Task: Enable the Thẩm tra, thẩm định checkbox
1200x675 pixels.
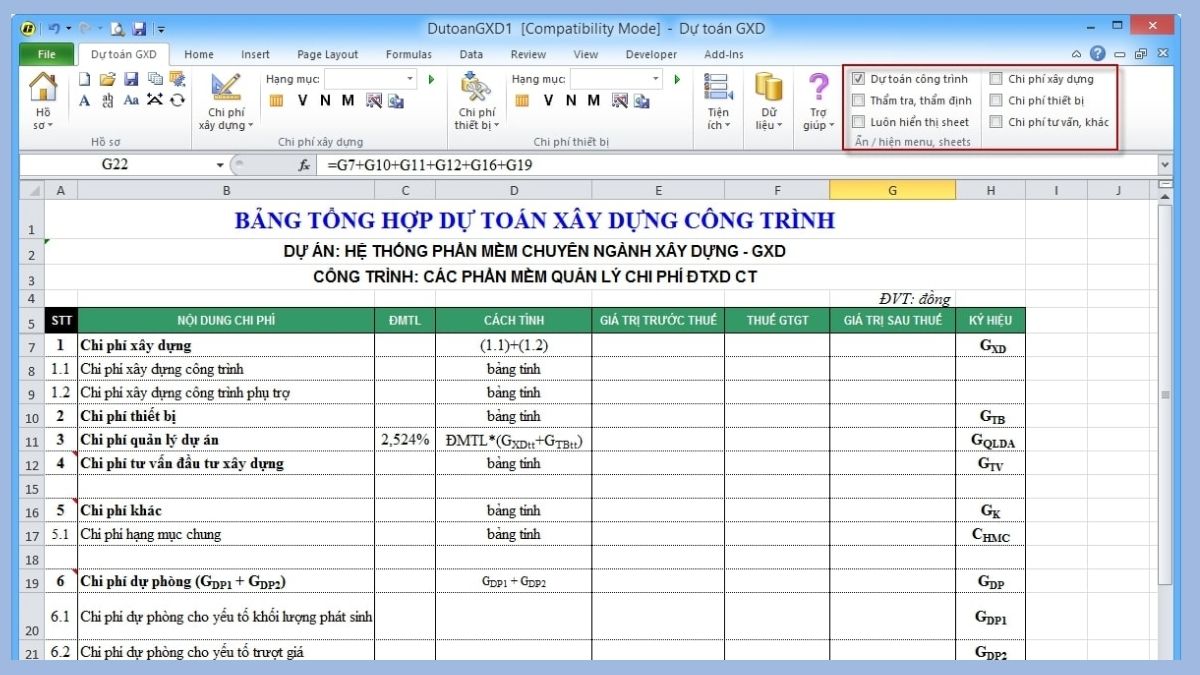Action: coord(859,100)
